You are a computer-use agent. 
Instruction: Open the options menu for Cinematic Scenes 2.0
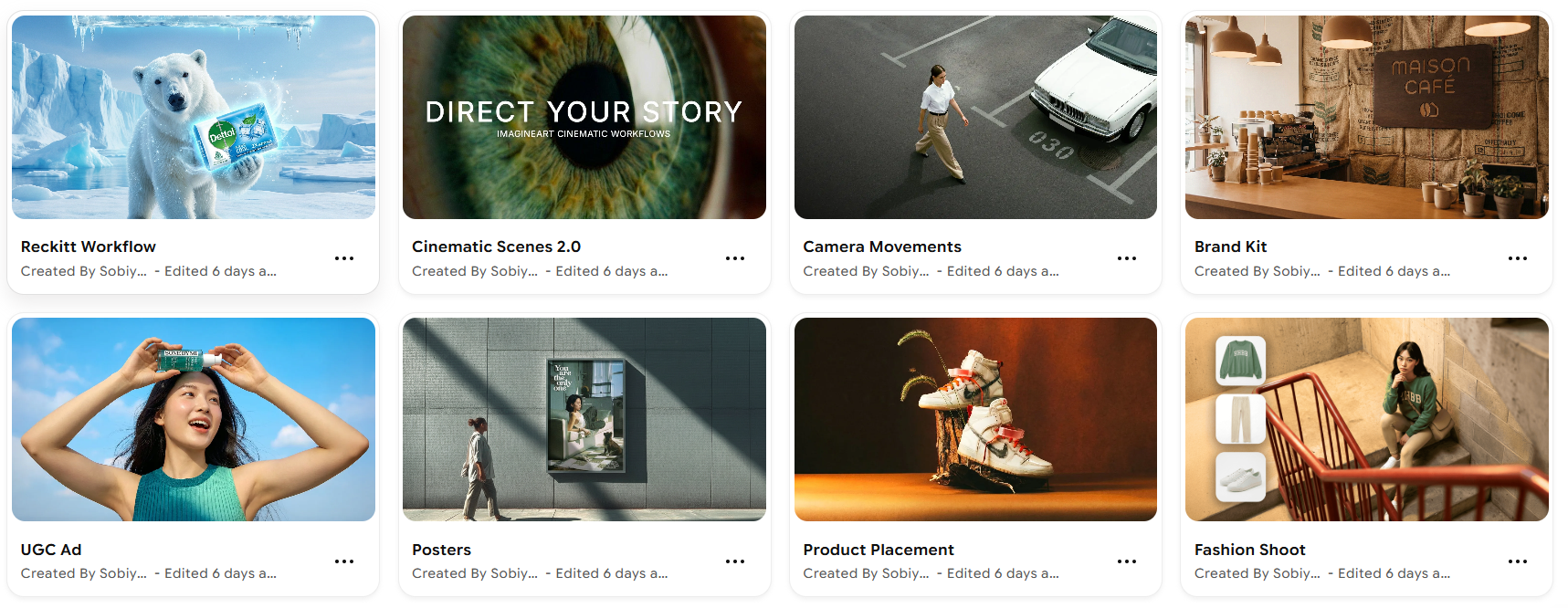coord(735,258)
